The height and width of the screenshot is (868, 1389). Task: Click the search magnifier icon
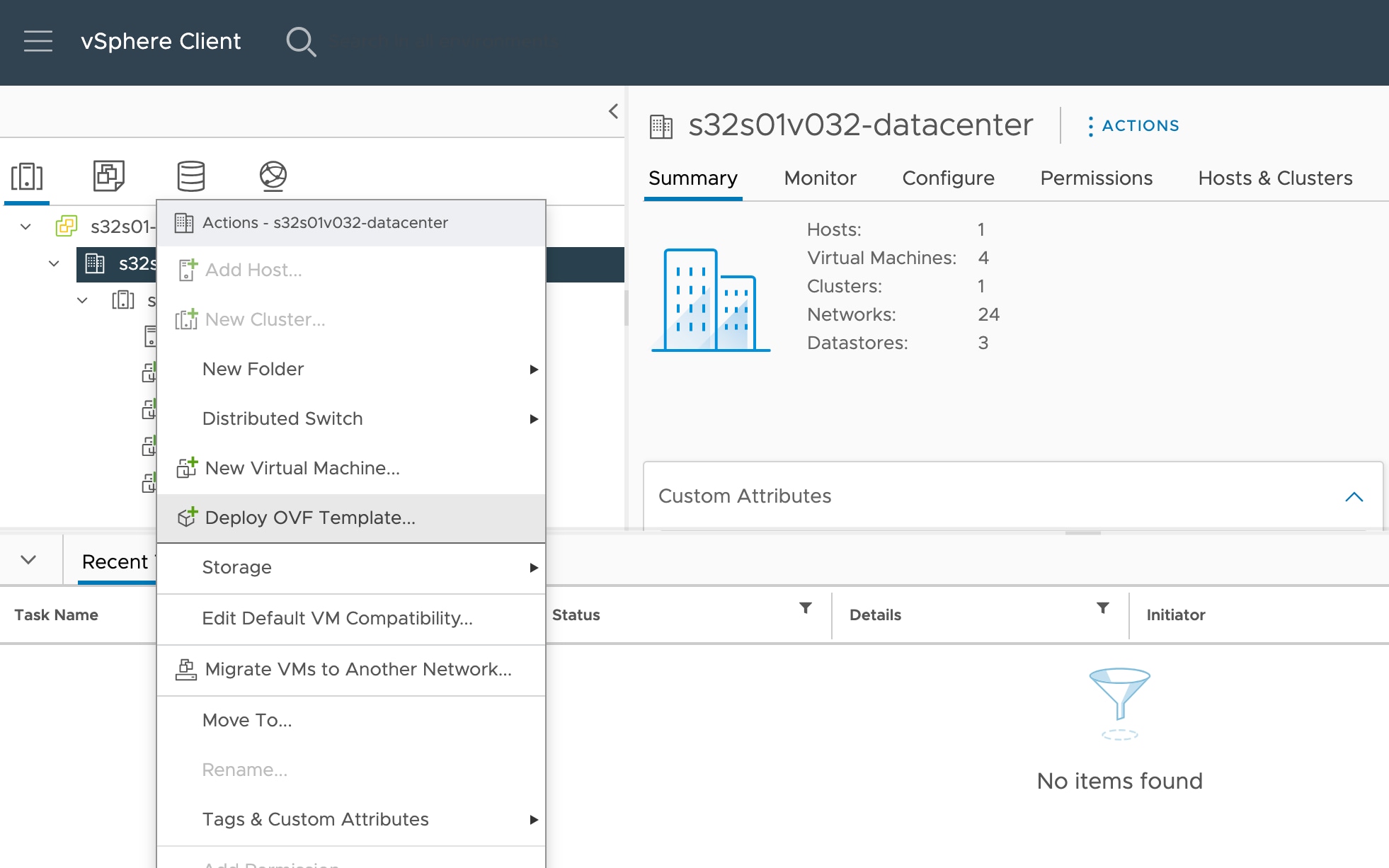point(301,42)
